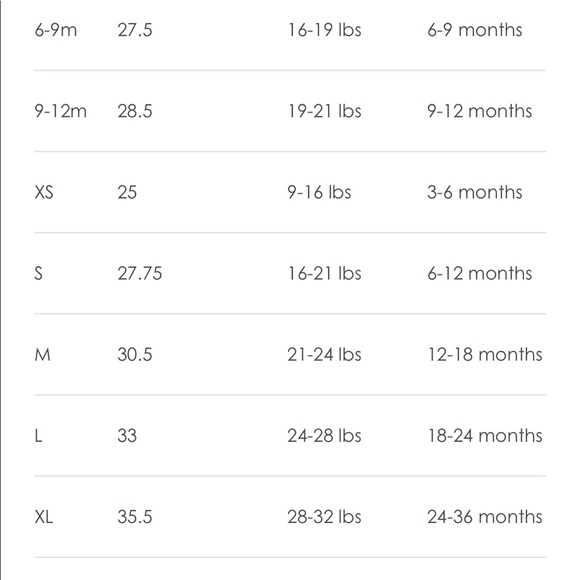
Task: Click the 6-9 months age cell
Action: point(475,30)
